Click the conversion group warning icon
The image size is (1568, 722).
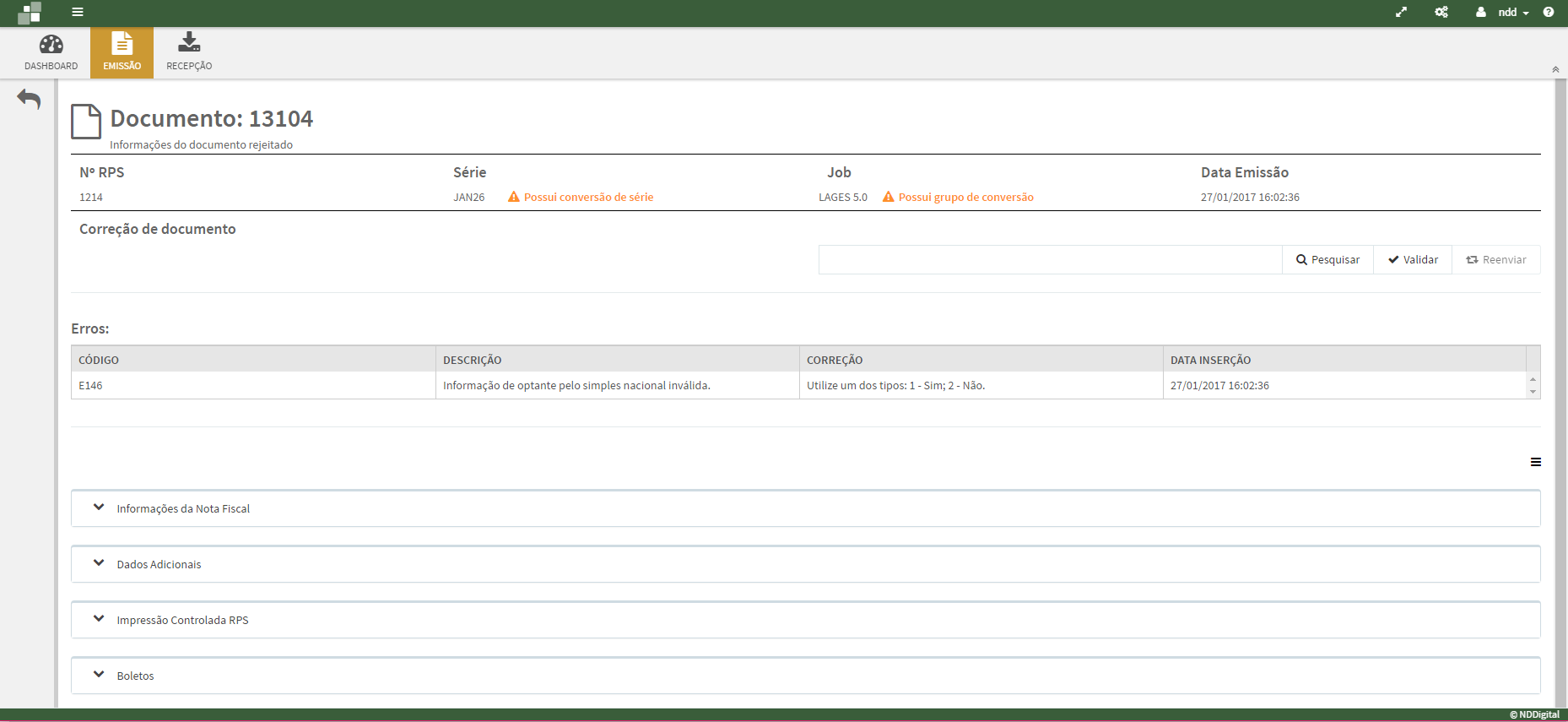click(888, 197)
